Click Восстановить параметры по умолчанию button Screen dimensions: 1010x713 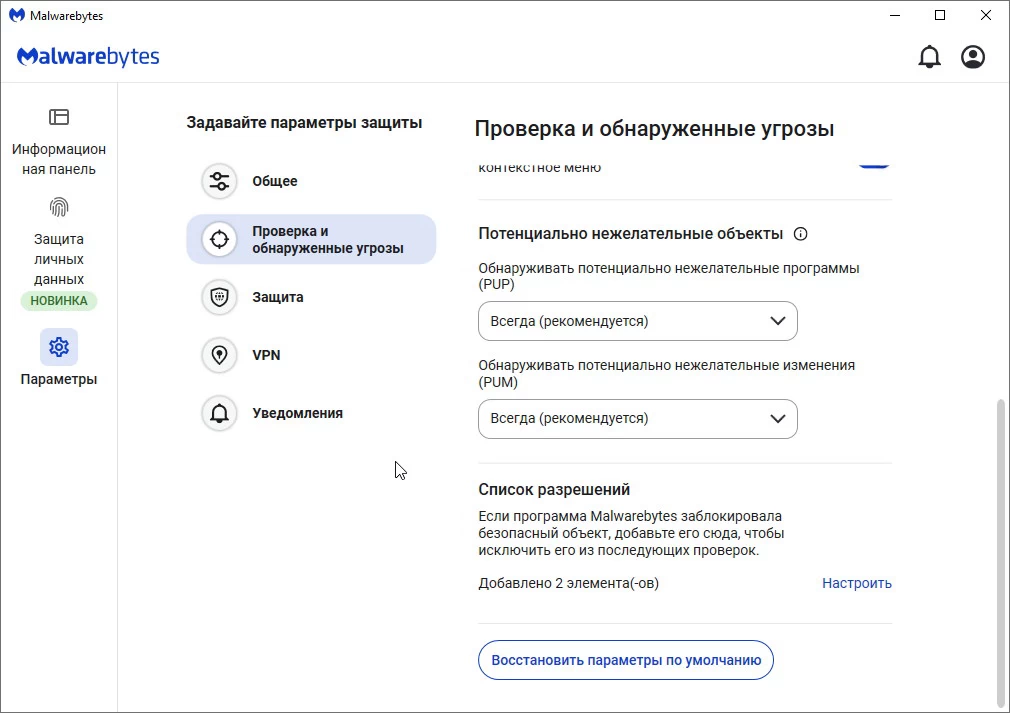click(x=626, y=660)
